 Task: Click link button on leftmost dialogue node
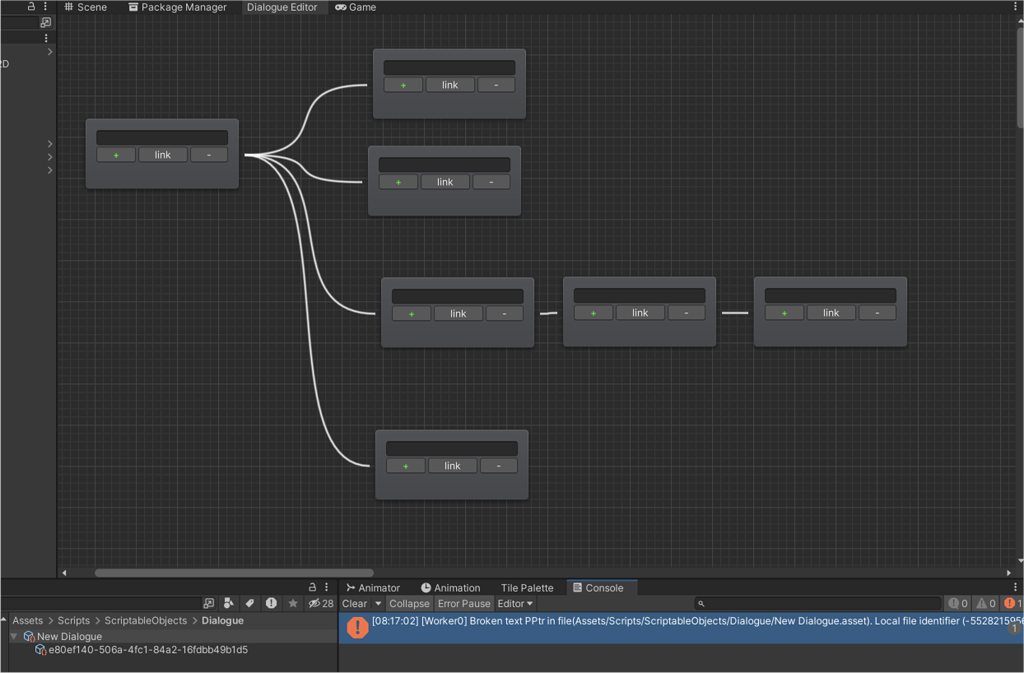(162, 155)
